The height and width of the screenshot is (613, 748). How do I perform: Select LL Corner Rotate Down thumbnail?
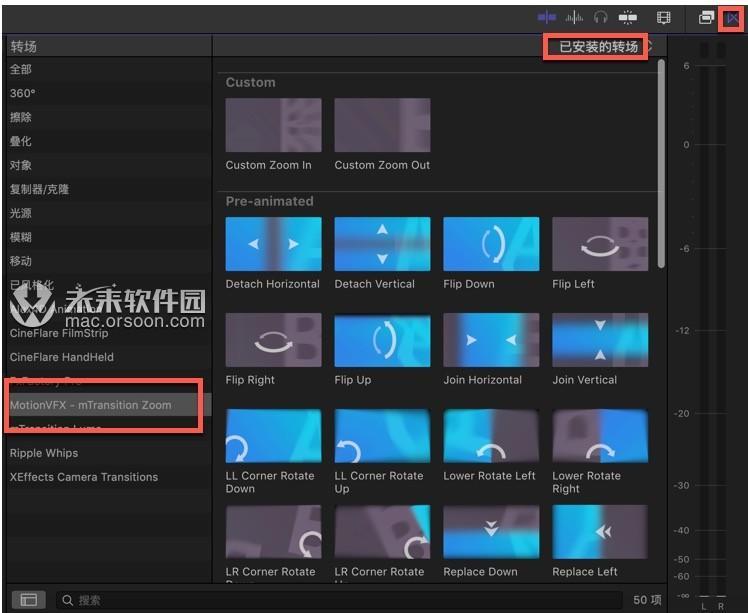tap(273, 436)
